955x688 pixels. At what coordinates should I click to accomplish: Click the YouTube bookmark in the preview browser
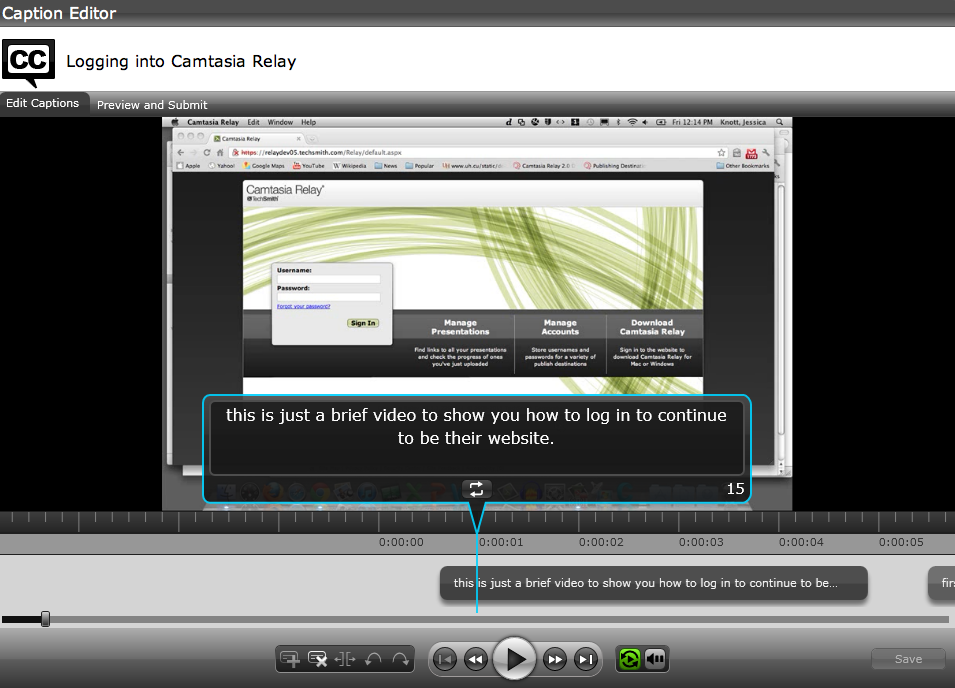309,166
